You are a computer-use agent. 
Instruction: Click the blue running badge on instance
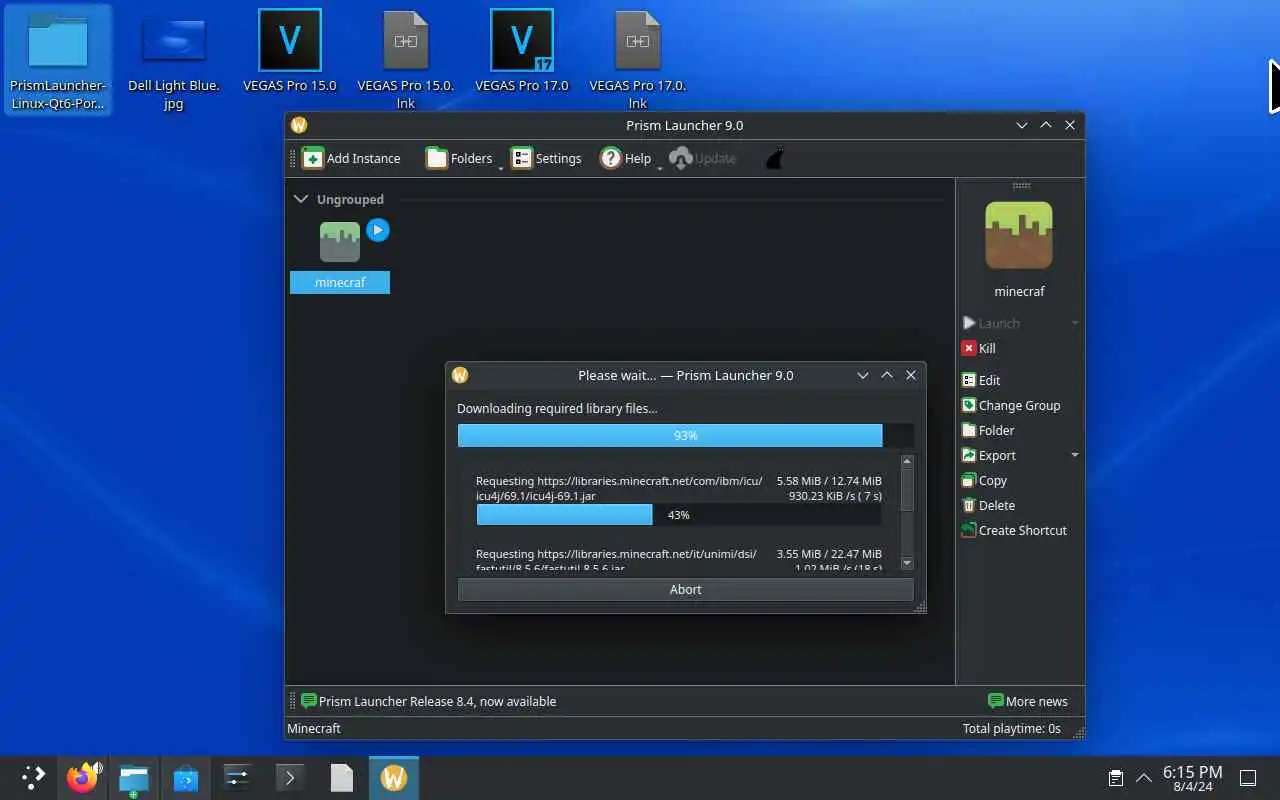[377, 230]
